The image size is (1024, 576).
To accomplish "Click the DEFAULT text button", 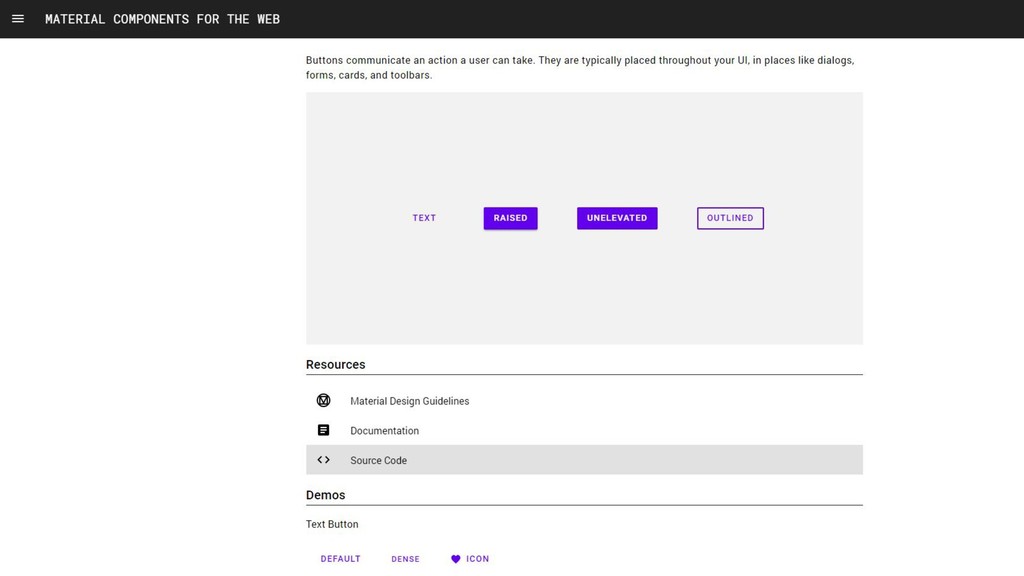I will (x=340, y=559).
